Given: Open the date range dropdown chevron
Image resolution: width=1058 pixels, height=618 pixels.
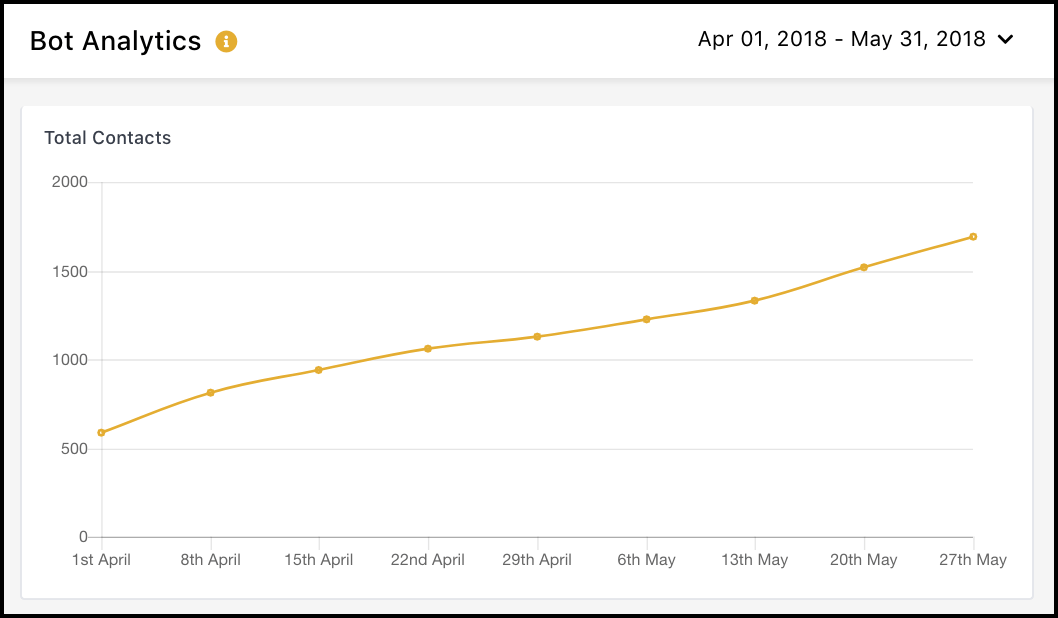Looking at the screenshot, I should [1005, 39].
